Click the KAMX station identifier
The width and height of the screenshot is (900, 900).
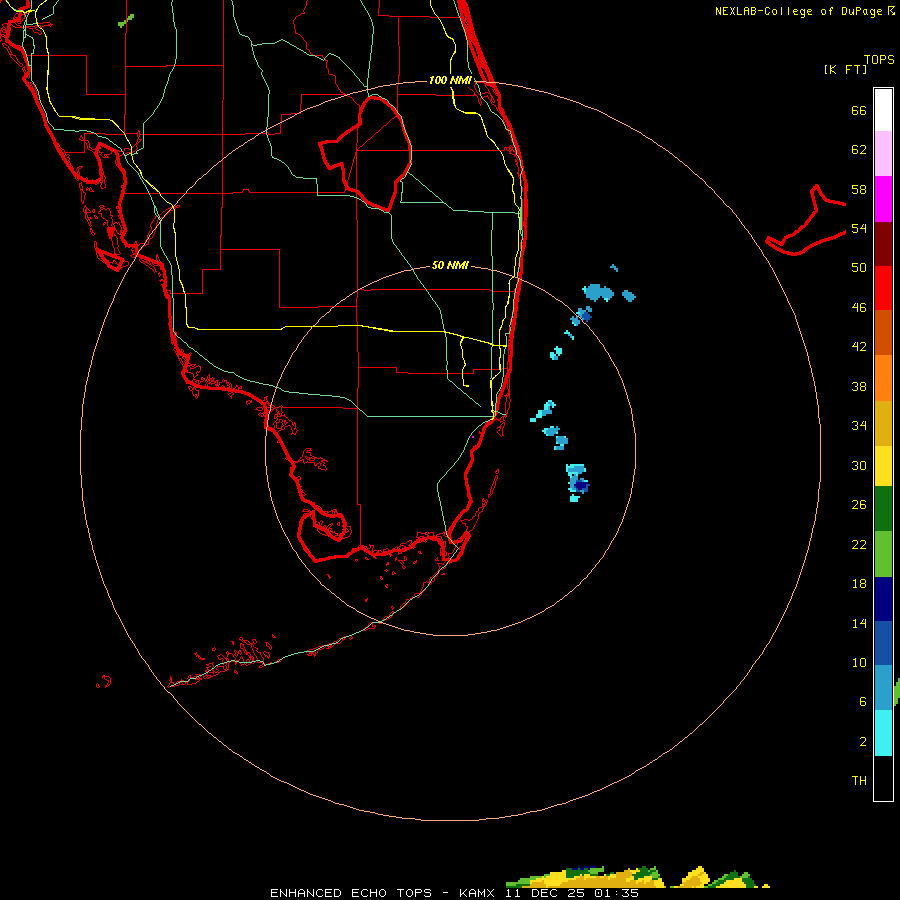477,893
